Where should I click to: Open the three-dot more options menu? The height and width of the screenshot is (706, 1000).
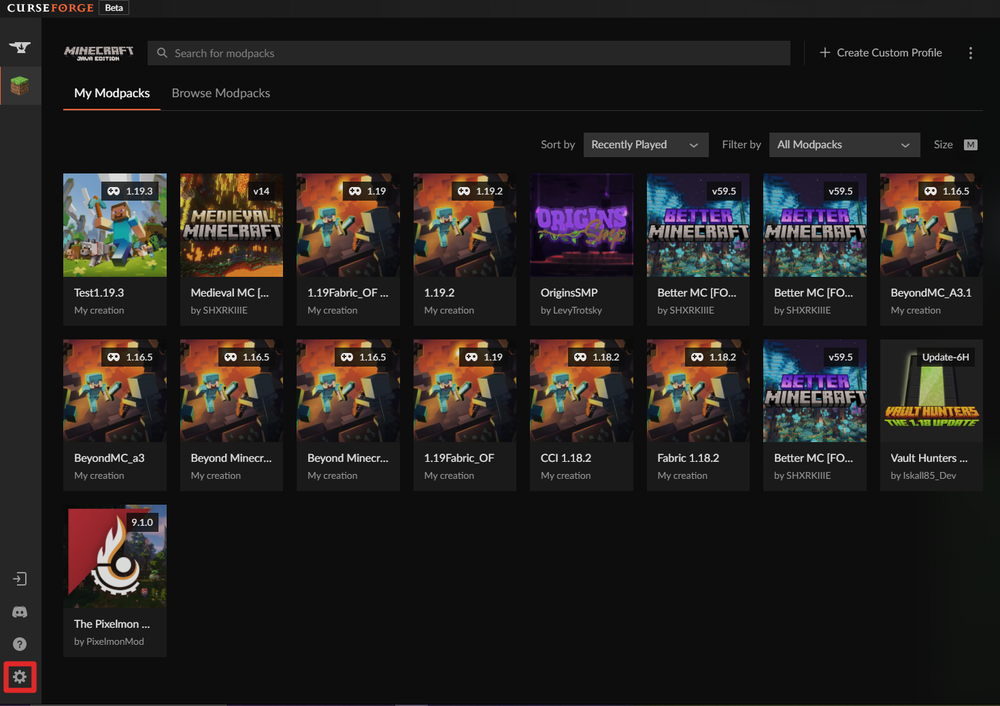pyautogui.click(x=970, y=53)
